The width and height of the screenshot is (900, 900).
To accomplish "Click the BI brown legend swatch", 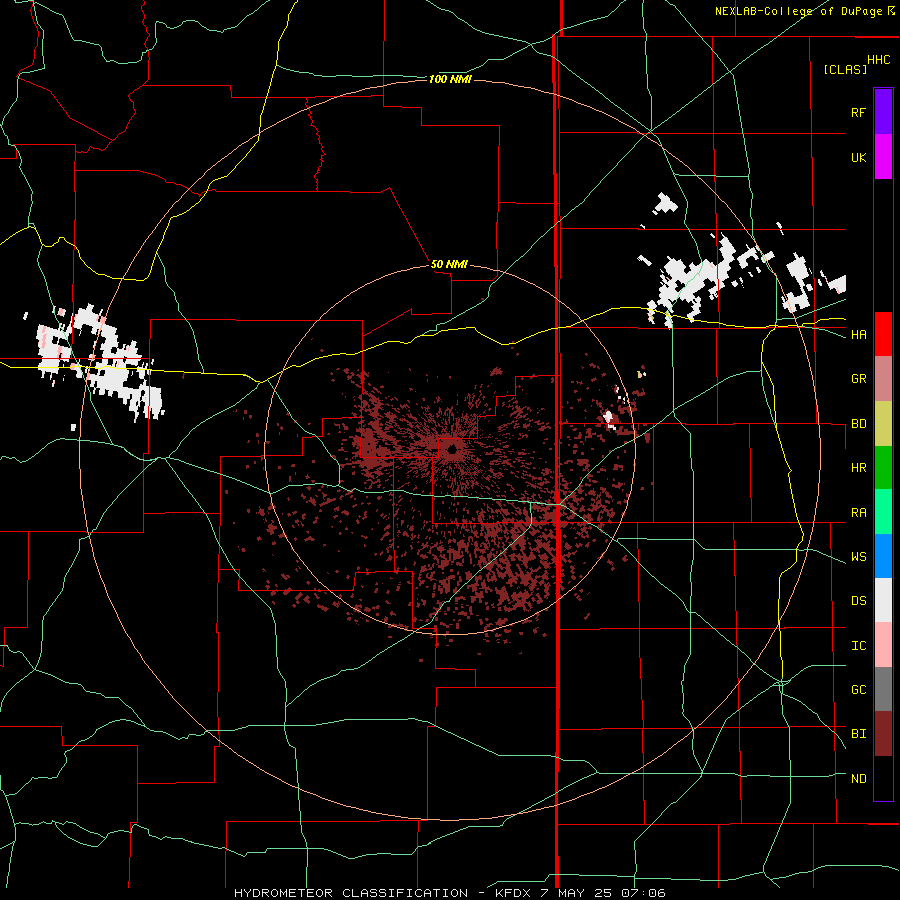I will (883, 734).
